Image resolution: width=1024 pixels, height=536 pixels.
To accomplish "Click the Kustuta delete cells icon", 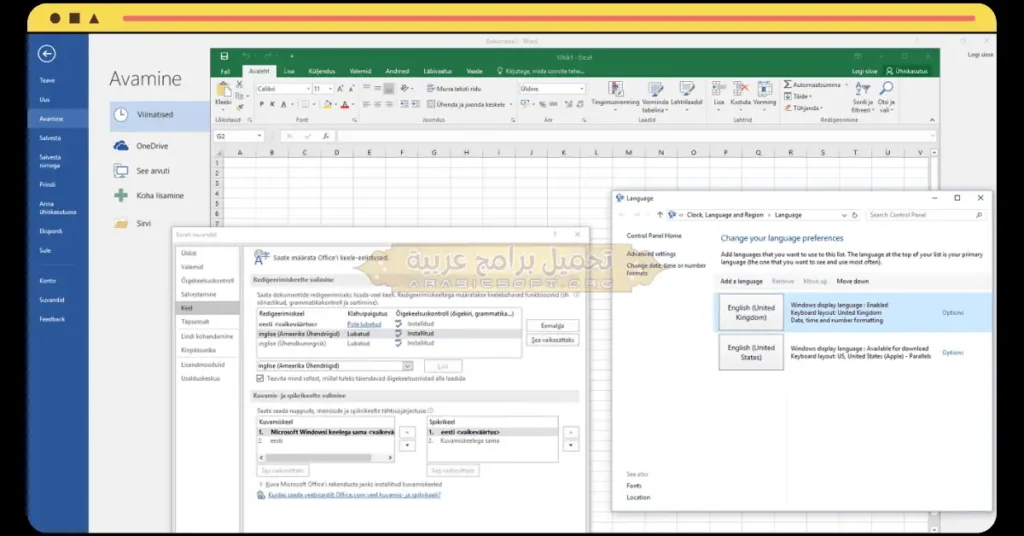I will click(x=741, y=89).
